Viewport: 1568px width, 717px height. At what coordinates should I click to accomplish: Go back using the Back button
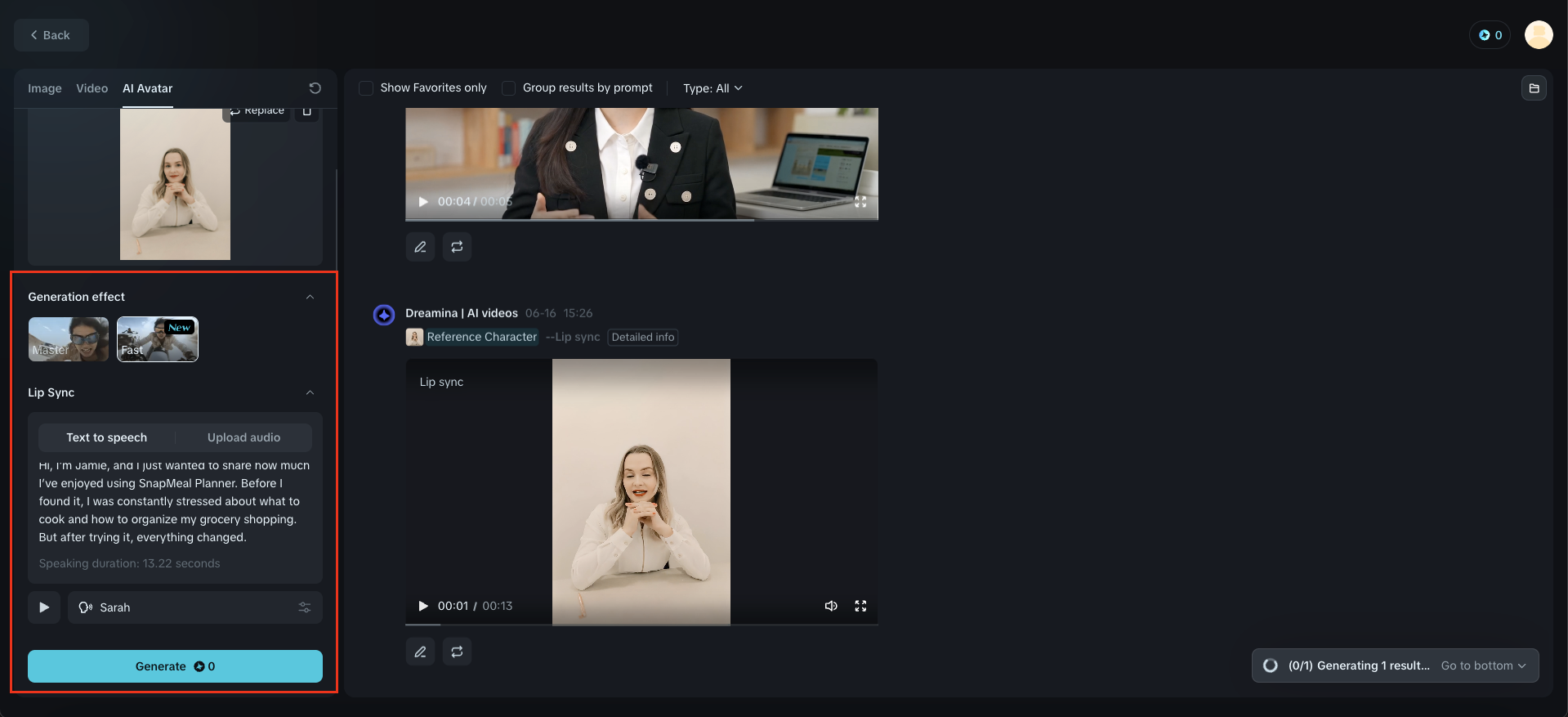51,35
